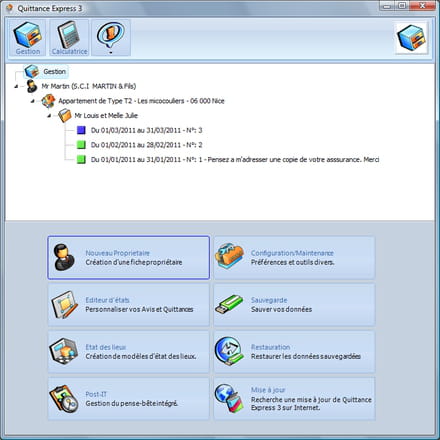Select tenant Mr Louis et Melle Julie
440x440 pixels.
[106, 116]
